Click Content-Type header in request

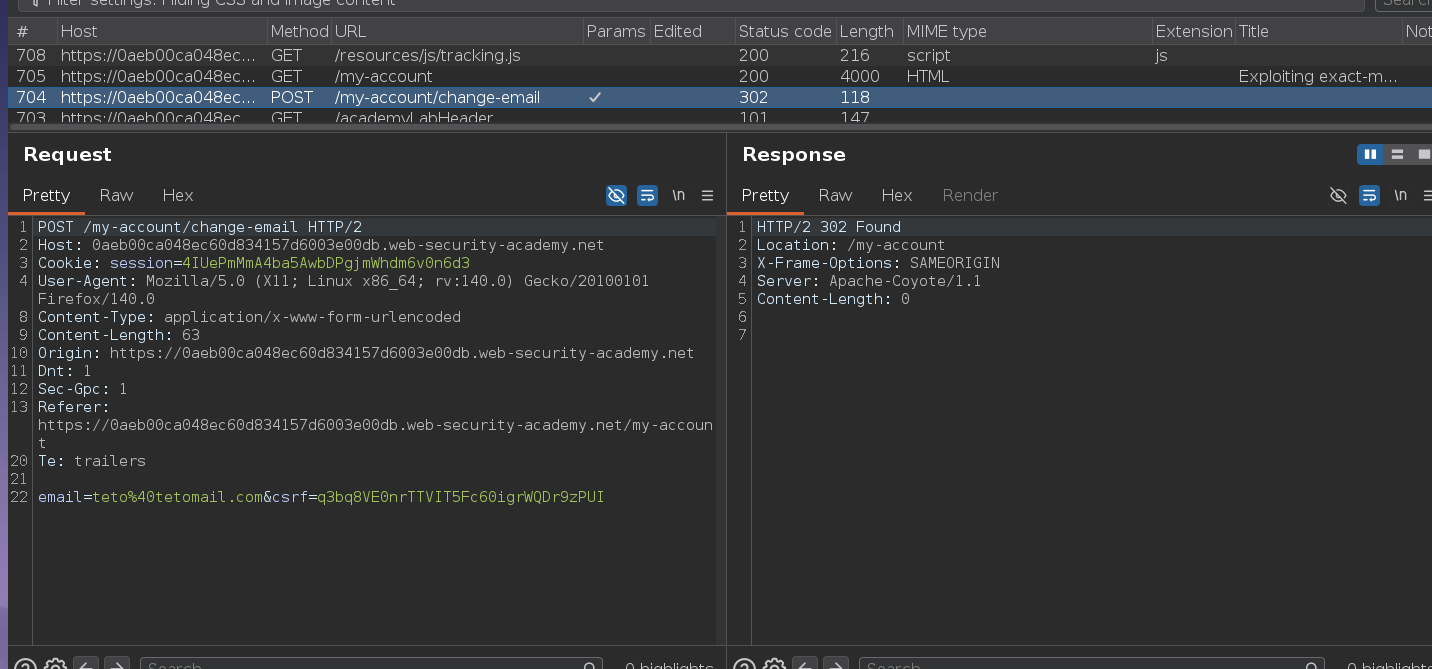[x=249, y=317]
